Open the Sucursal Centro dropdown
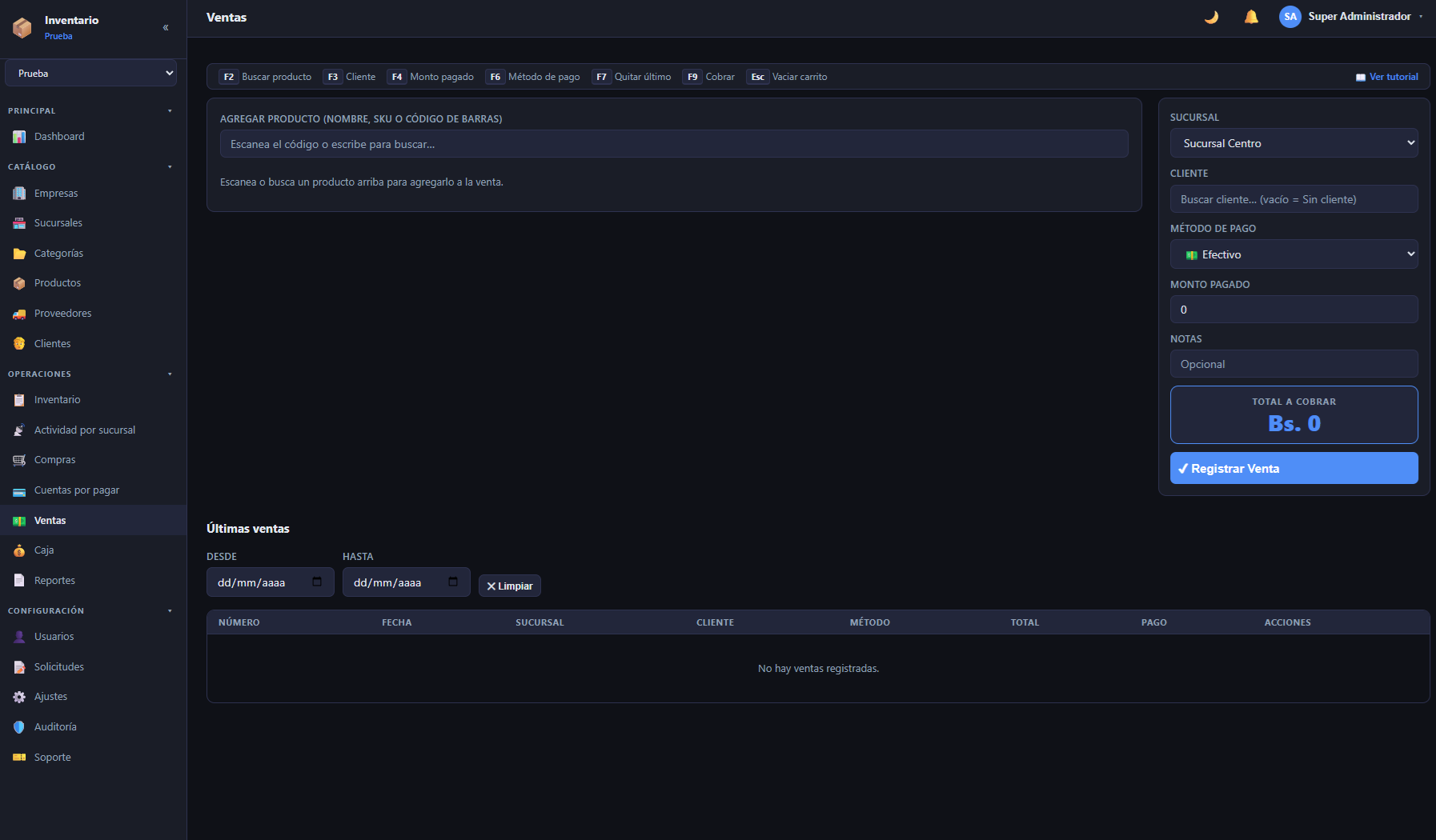Image resolution: width=1436 pixels, height=840 pixels. pos(1294,143)
